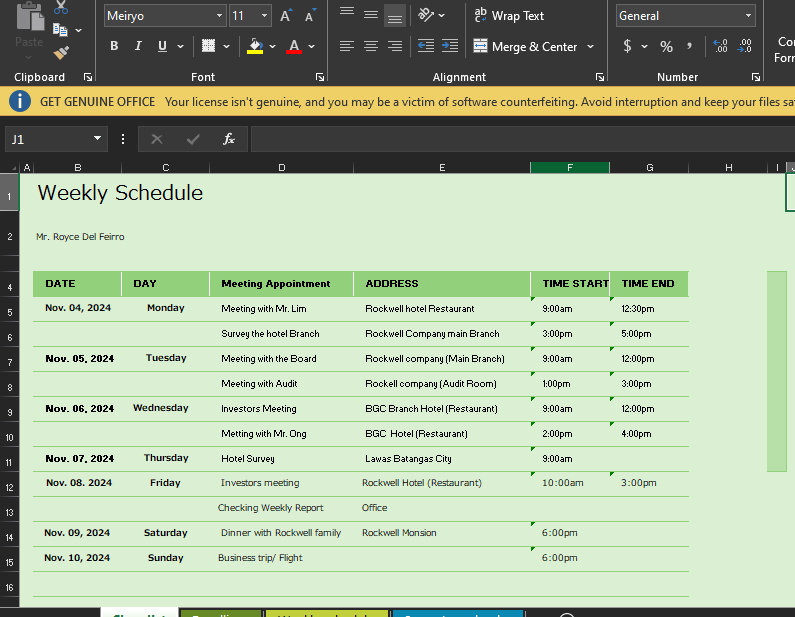Click Increase Decimal icon
Image resolution: width=795 pixels, height=617 pixels.
tap(720, 46)
